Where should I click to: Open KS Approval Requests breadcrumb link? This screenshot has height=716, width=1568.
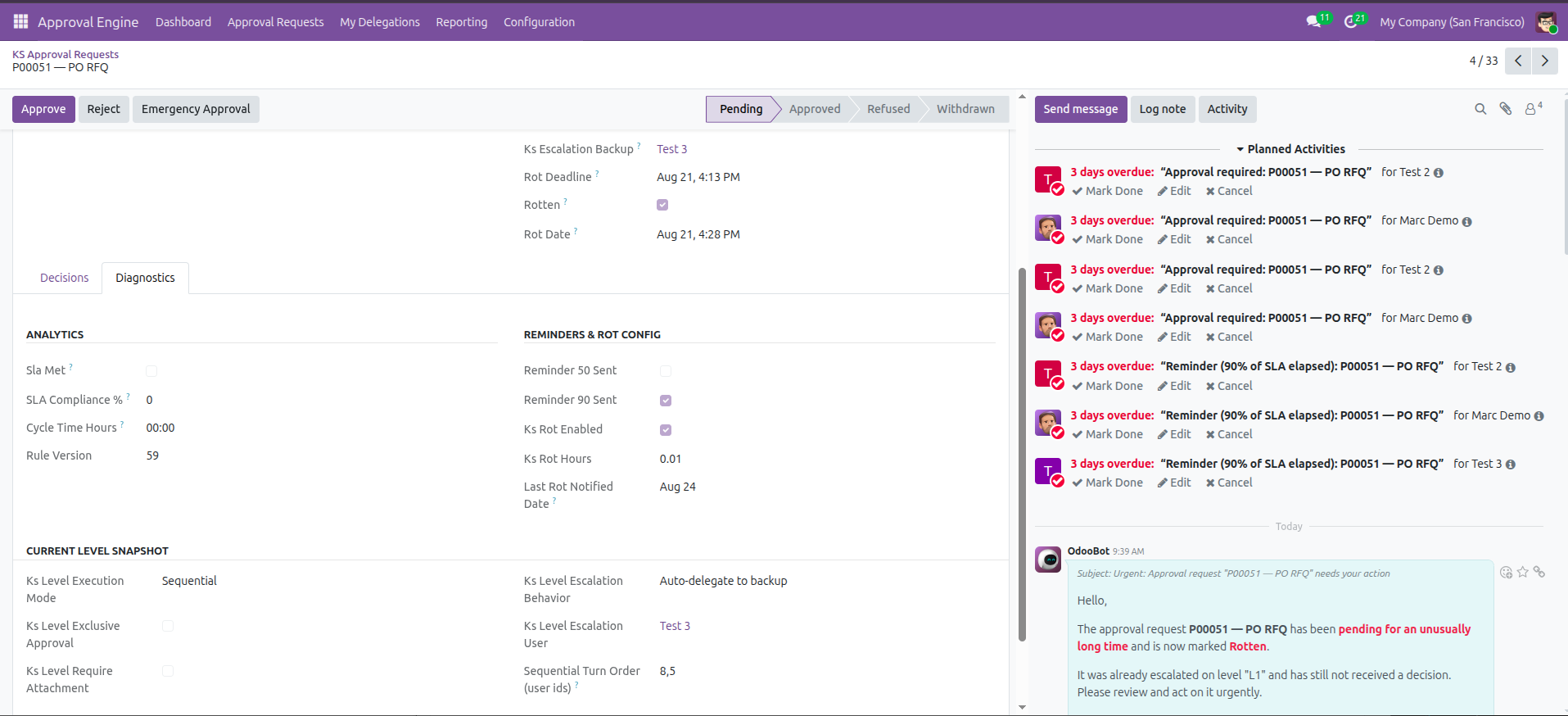[66, 54]
